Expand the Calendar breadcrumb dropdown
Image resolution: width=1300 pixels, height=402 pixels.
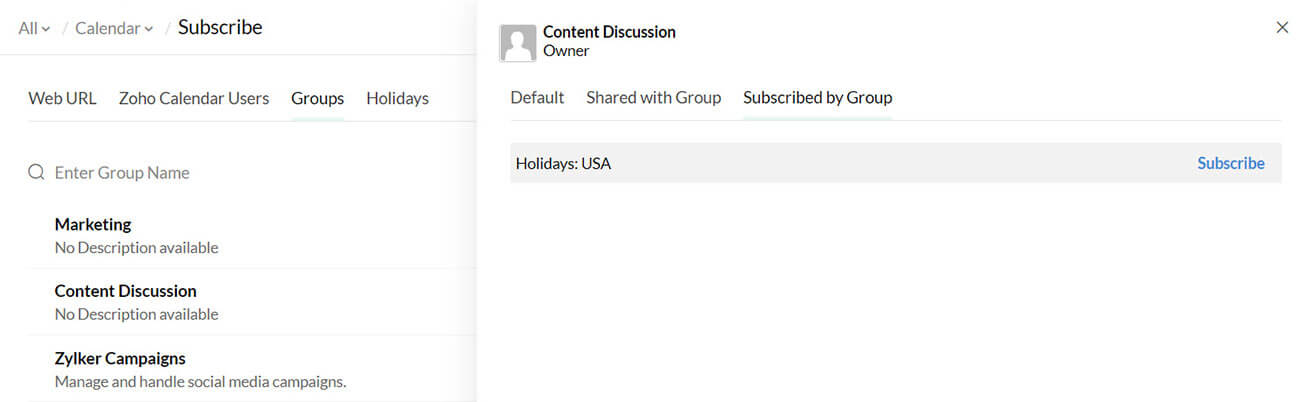tap(114, 28)
